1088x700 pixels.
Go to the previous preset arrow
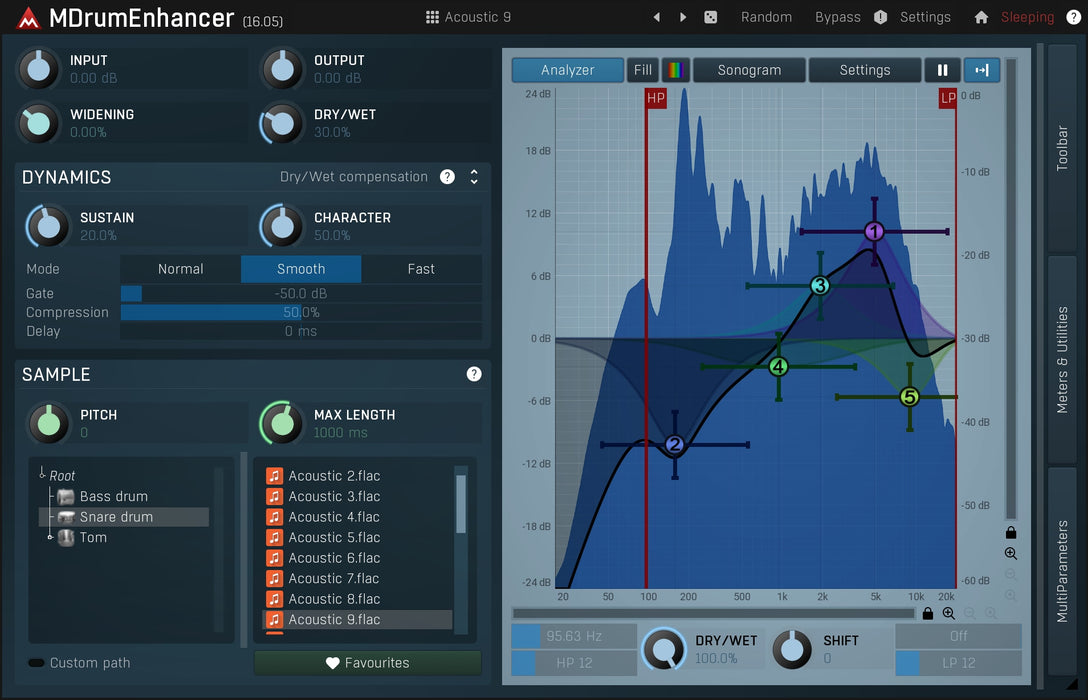[657, 17]
